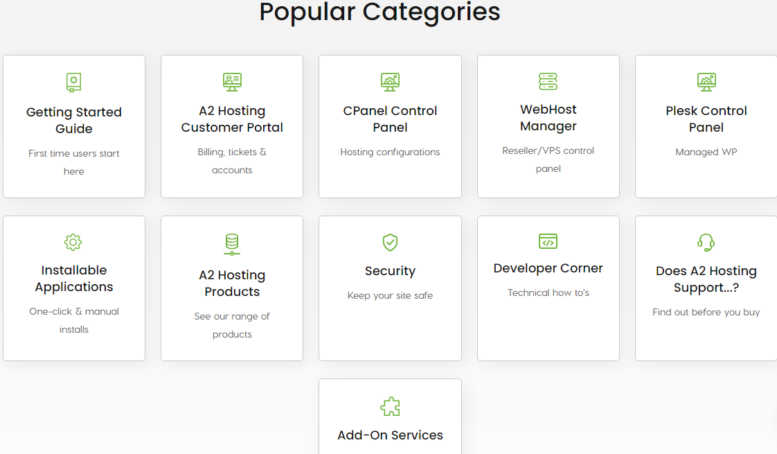This screenshot has width=777, height=454.
Task: Click the Plesk Control Panel monitor icon
Action: point(706,82)
